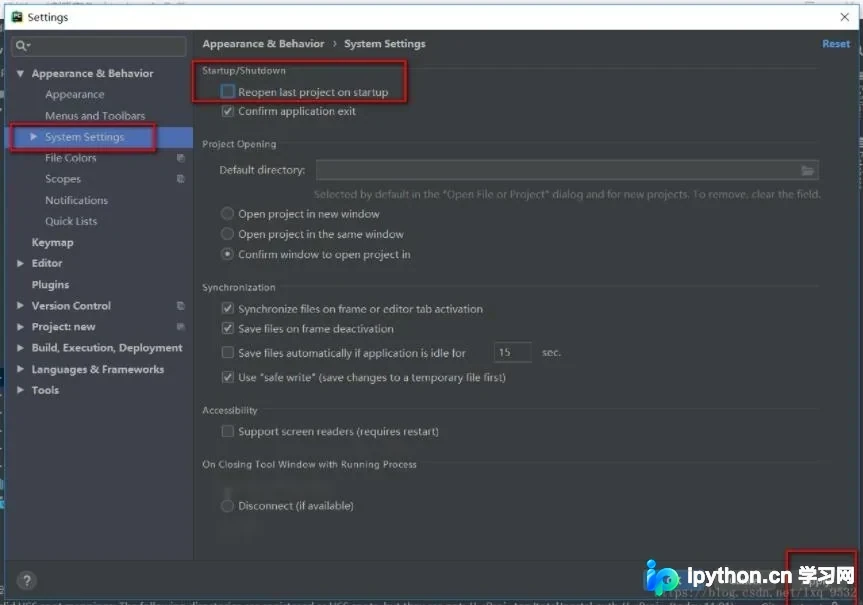
Task: Click the project-level icon beside Project: new
Action: pyautogui.click(x=181, y=326)
